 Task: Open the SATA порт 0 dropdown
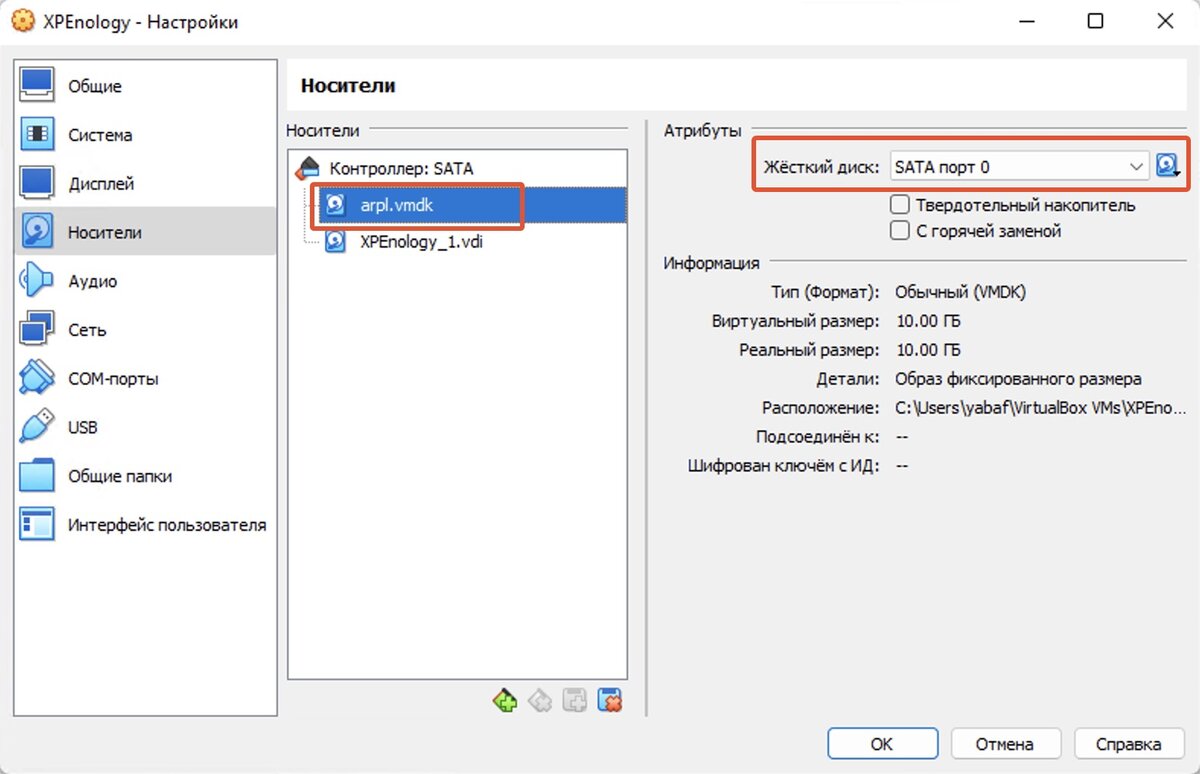1019,167
